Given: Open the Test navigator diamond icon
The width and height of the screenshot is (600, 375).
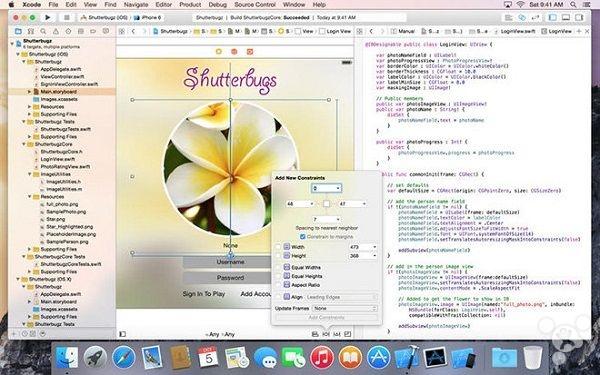Looking at the screenshot, I should [68, 31].
